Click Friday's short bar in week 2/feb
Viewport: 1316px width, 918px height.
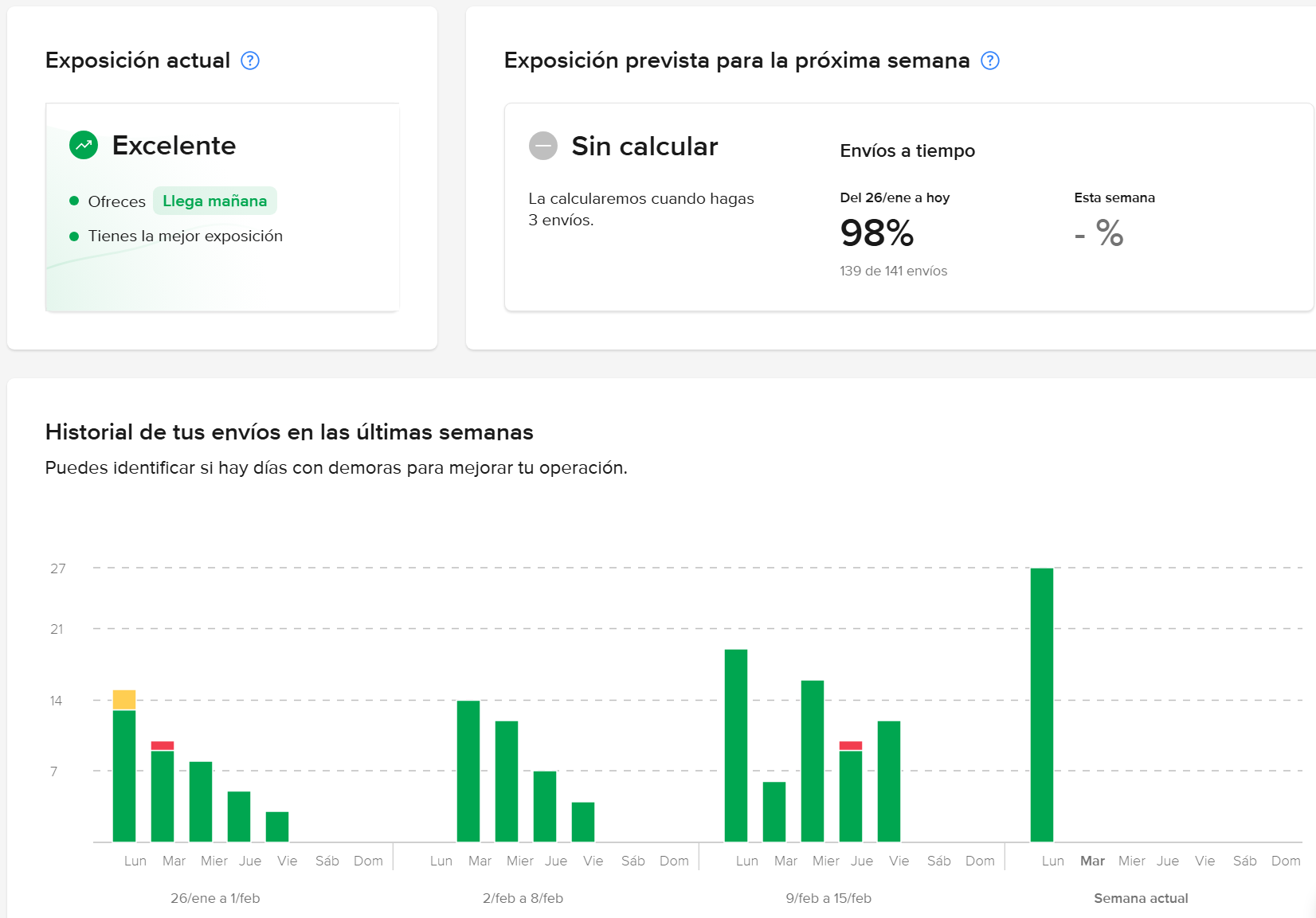(584, 820)
